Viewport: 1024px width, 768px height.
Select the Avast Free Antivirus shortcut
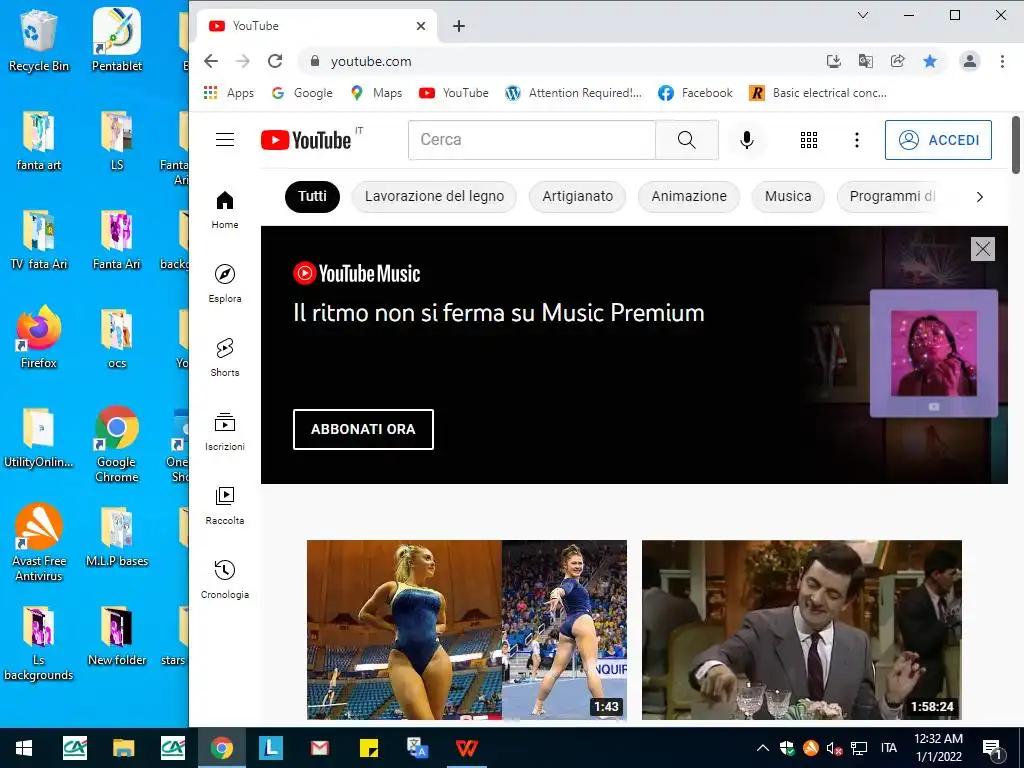coord(39,542)
